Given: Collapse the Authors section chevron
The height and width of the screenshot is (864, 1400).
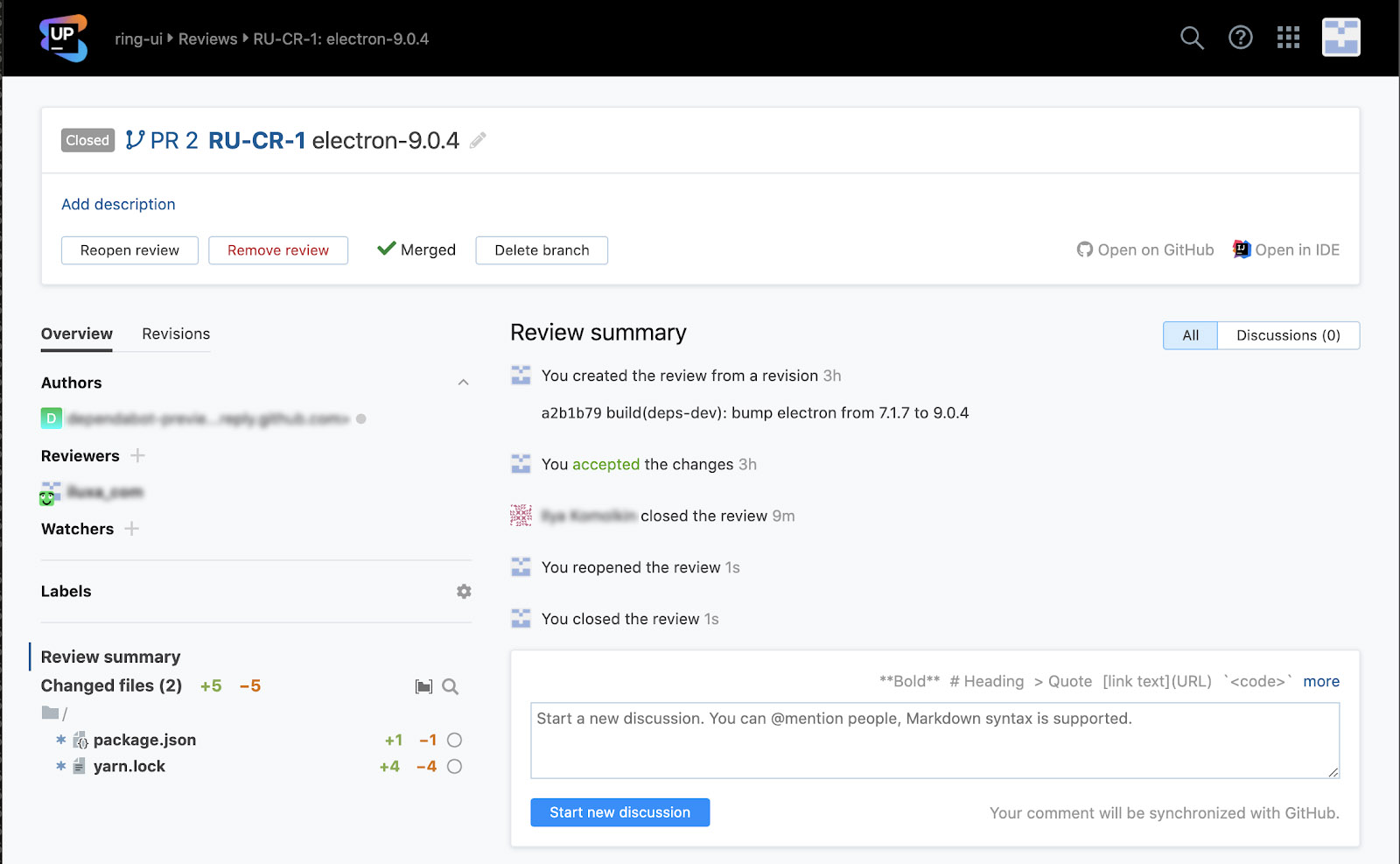Looking at the screenshot, I should (463, 383).
